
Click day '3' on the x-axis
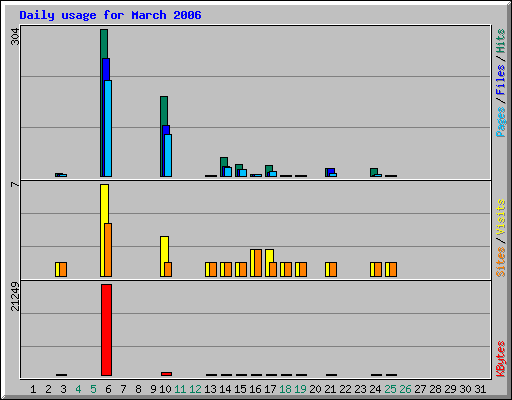click(x=63, y=389)
